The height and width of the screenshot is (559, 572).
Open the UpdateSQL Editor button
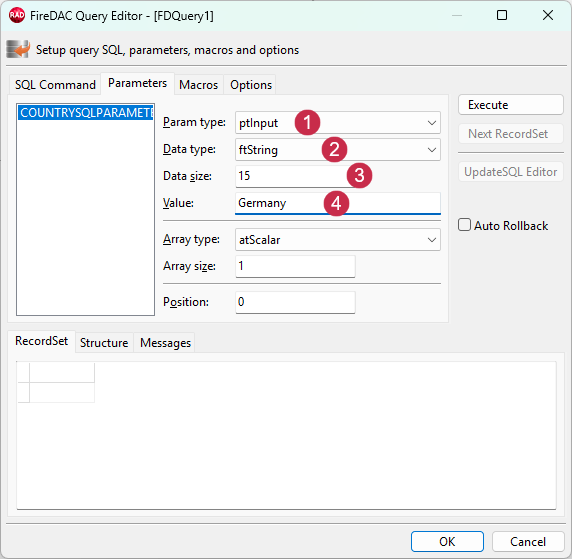[x=511, y=172]
